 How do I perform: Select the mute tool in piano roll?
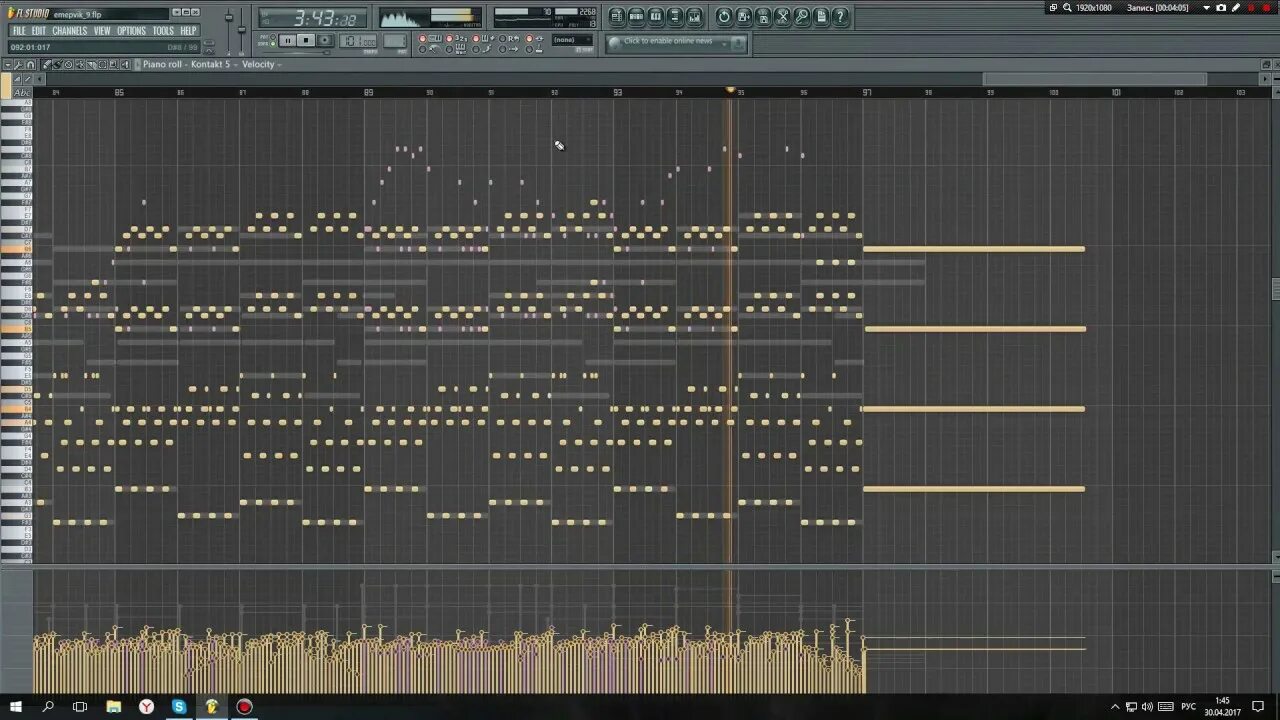(79, 64)
